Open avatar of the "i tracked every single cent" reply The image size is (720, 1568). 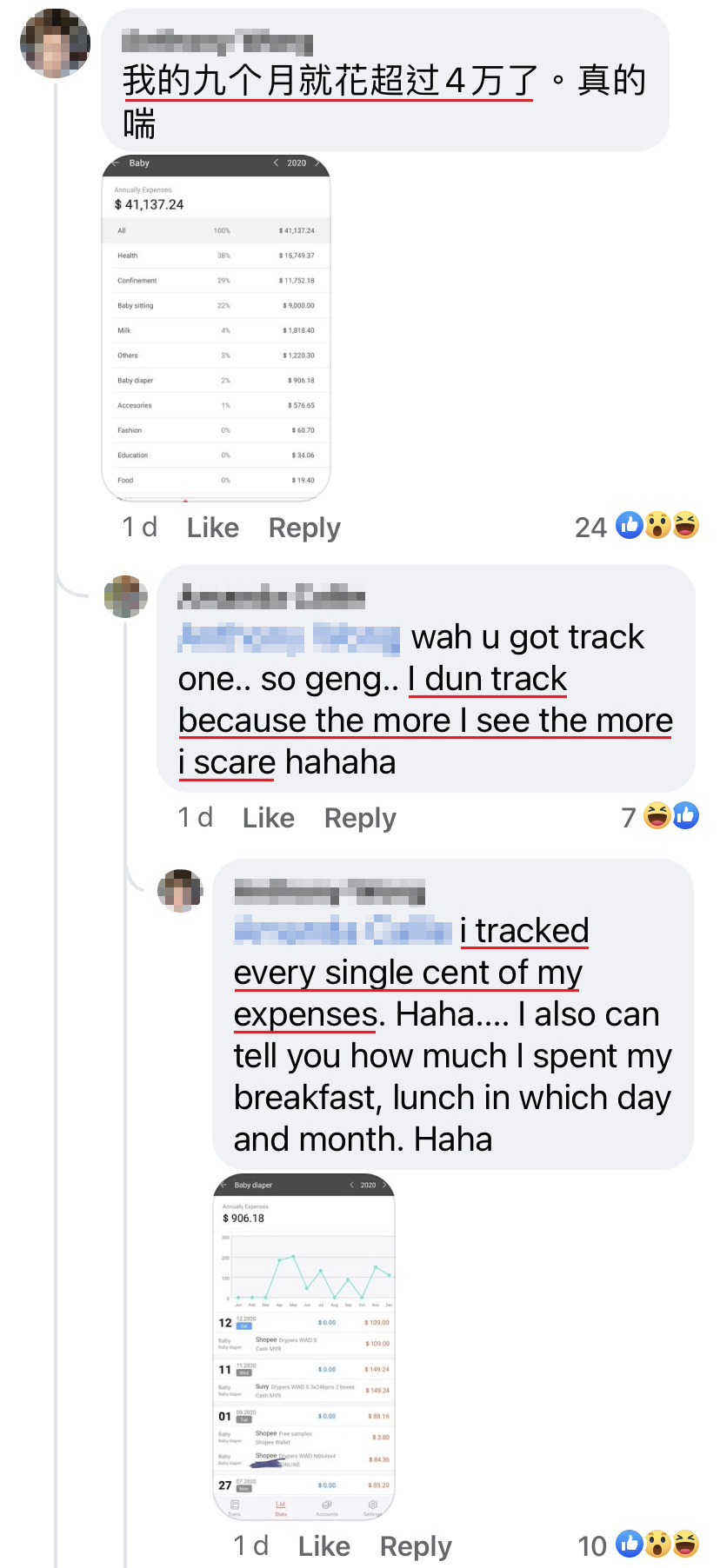point(180,890)
